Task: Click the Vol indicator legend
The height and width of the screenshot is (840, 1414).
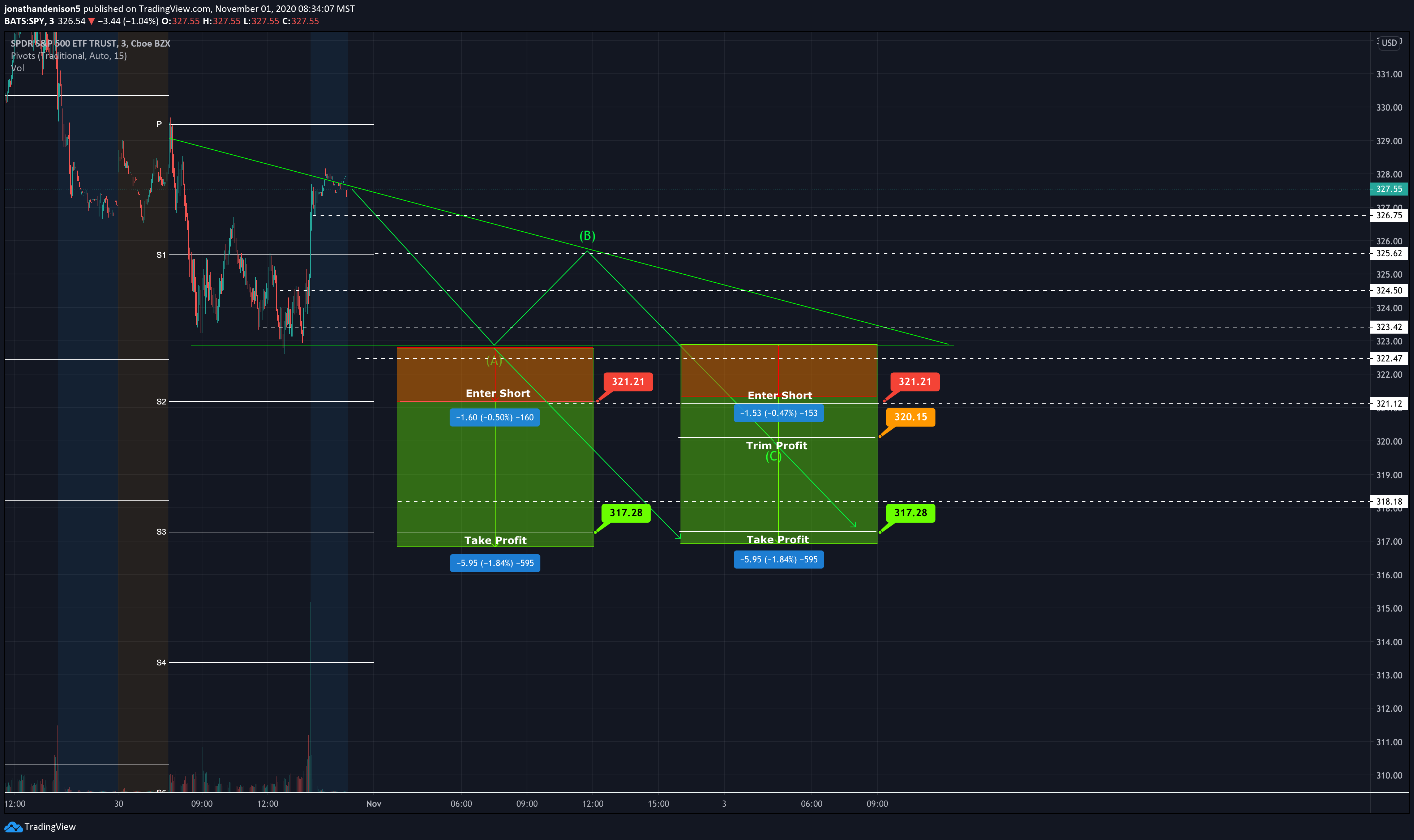Action: [18, 68]
